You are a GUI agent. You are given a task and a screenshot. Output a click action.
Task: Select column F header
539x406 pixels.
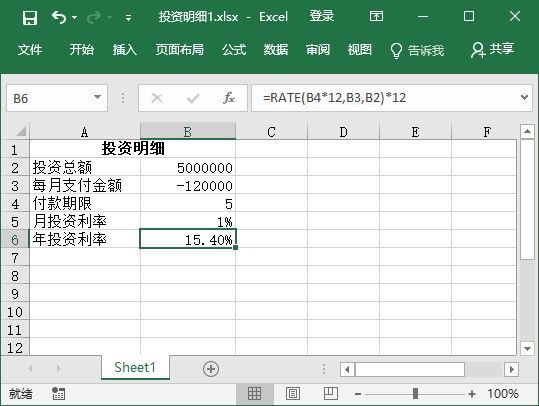coord(484,132)
